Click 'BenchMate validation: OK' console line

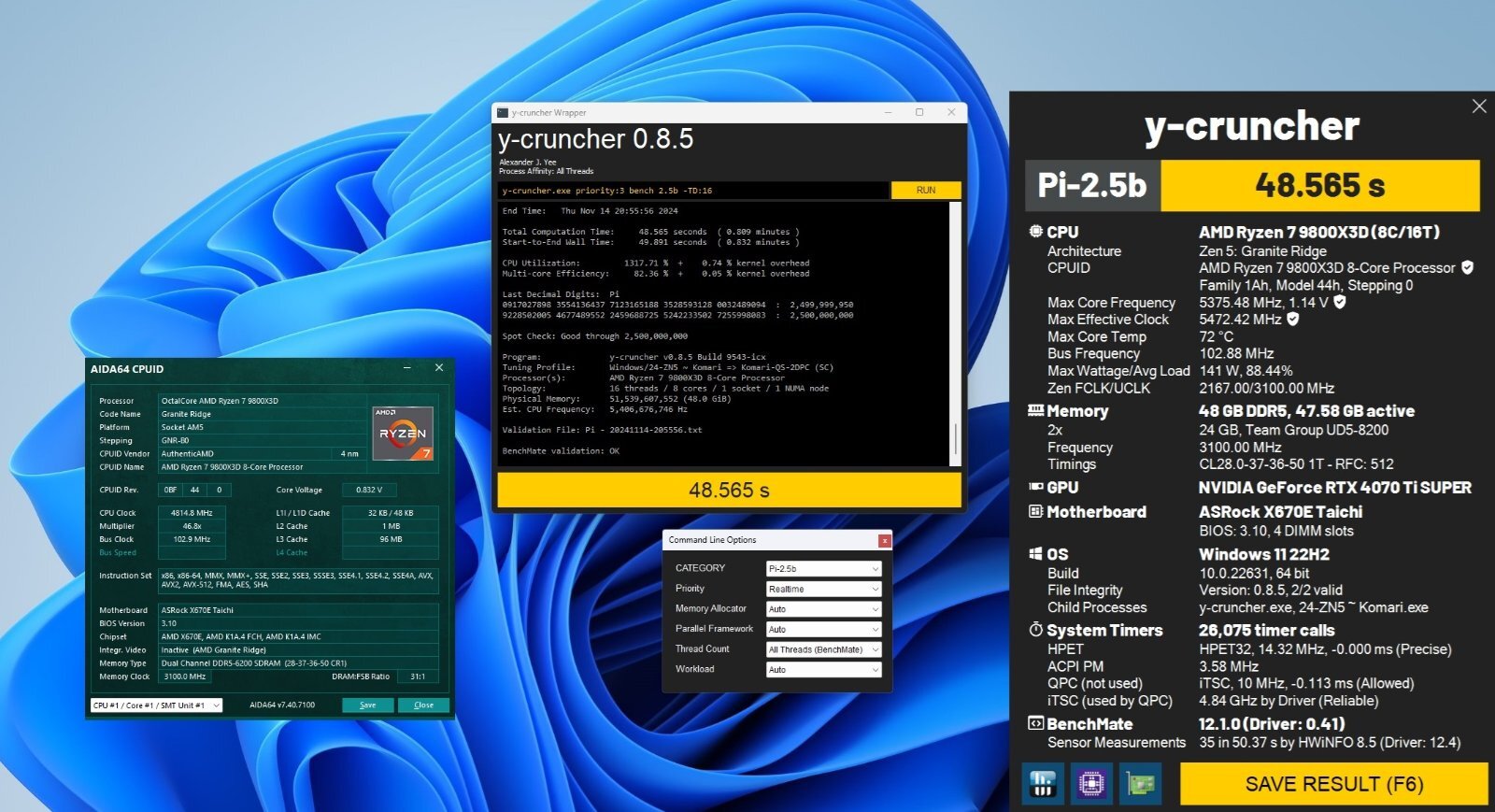pyautogui.click(x=561, y=451)
